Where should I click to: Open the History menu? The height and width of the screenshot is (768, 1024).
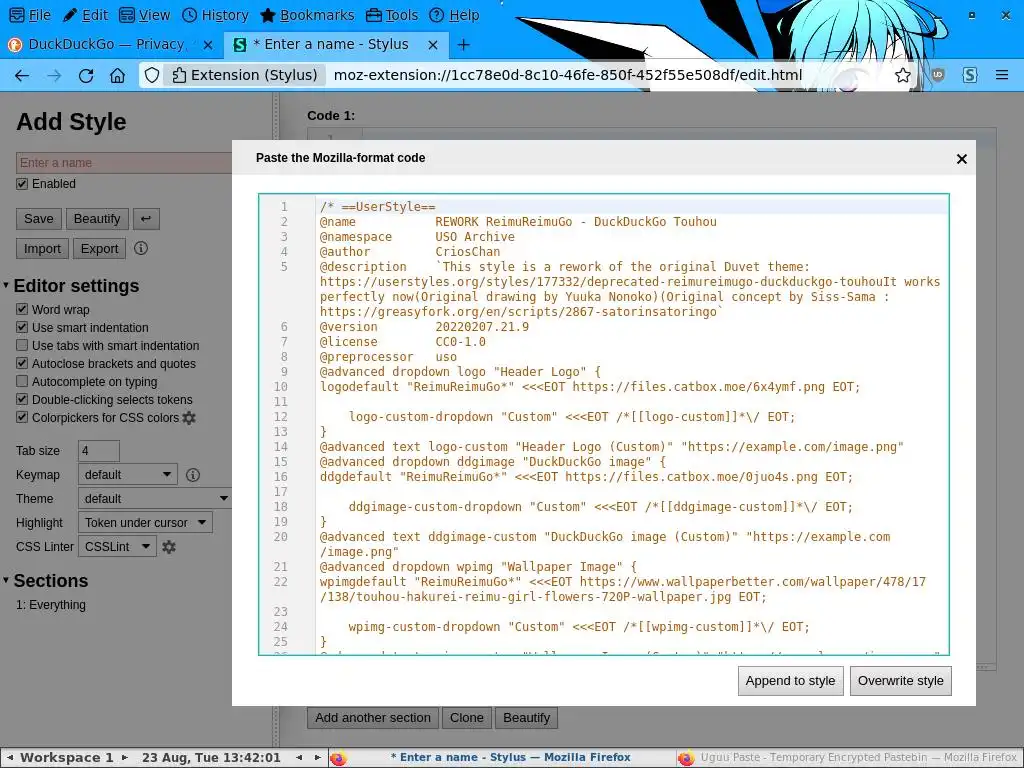tap(216, 15)
